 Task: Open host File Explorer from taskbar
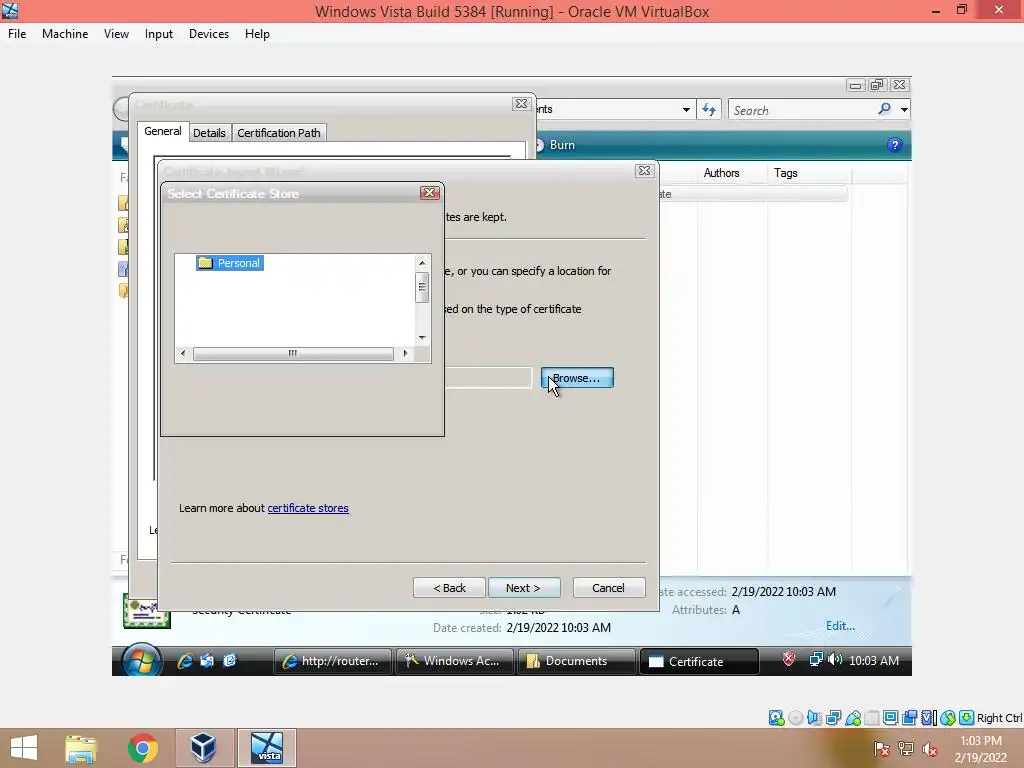pyautogui.click(x=81, y=748)
